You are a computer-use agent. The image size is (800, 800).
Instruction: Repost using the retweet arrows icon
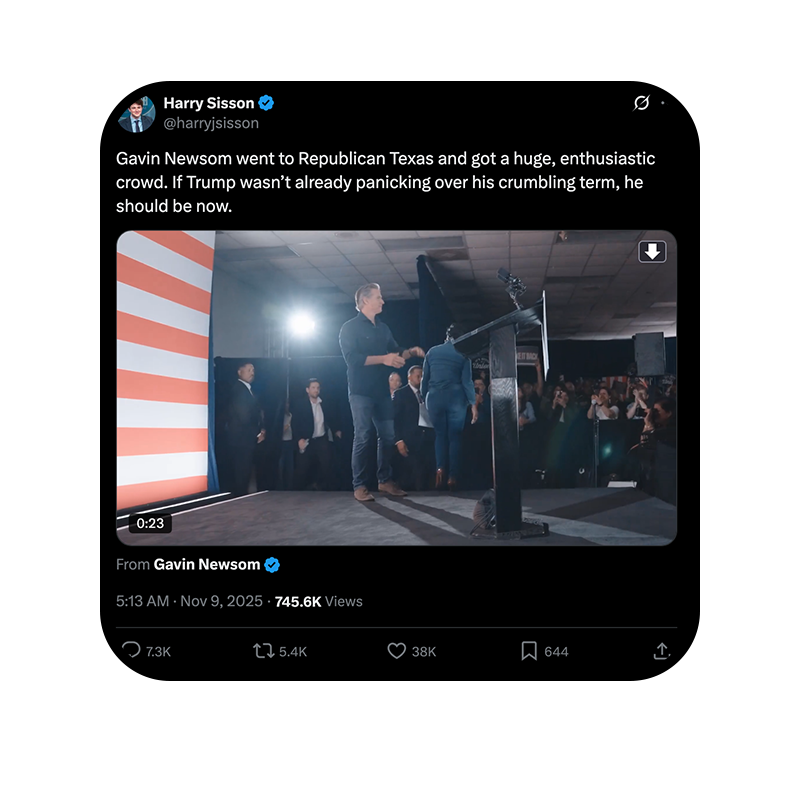tap(263, 651)
